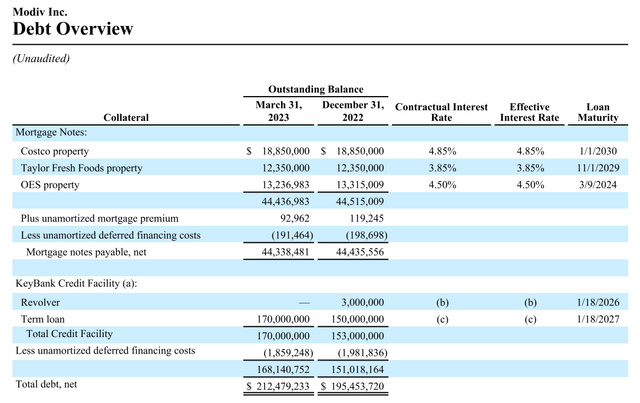Image resolution: width=640 pixels, height=403 pixels.
Task: Select the loan maturity 11/1/2029
Action: [598, 168]
